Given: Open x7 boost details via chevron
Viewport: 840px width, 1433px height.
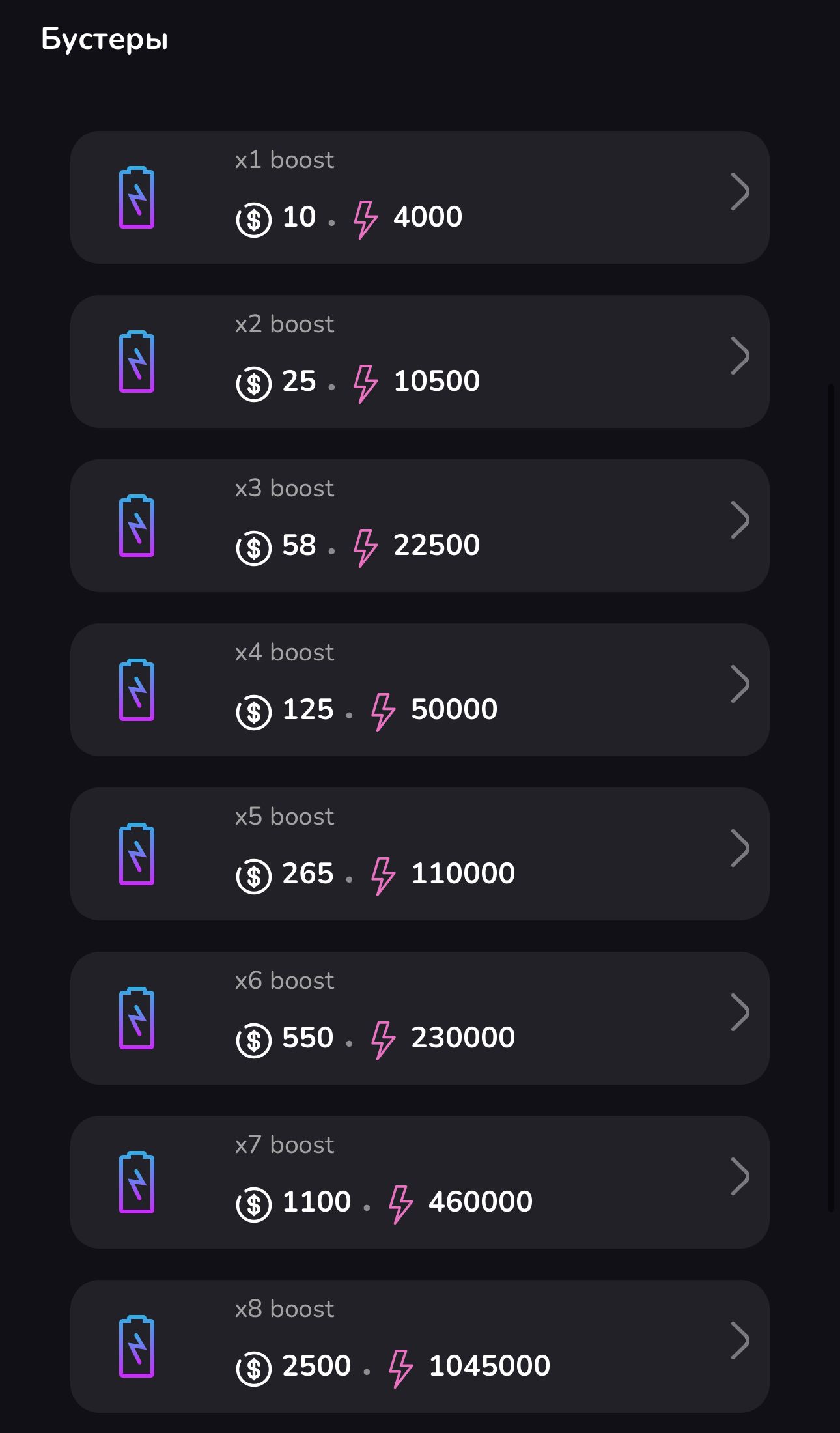Looking at the screenshot, I should (740, 1177).
